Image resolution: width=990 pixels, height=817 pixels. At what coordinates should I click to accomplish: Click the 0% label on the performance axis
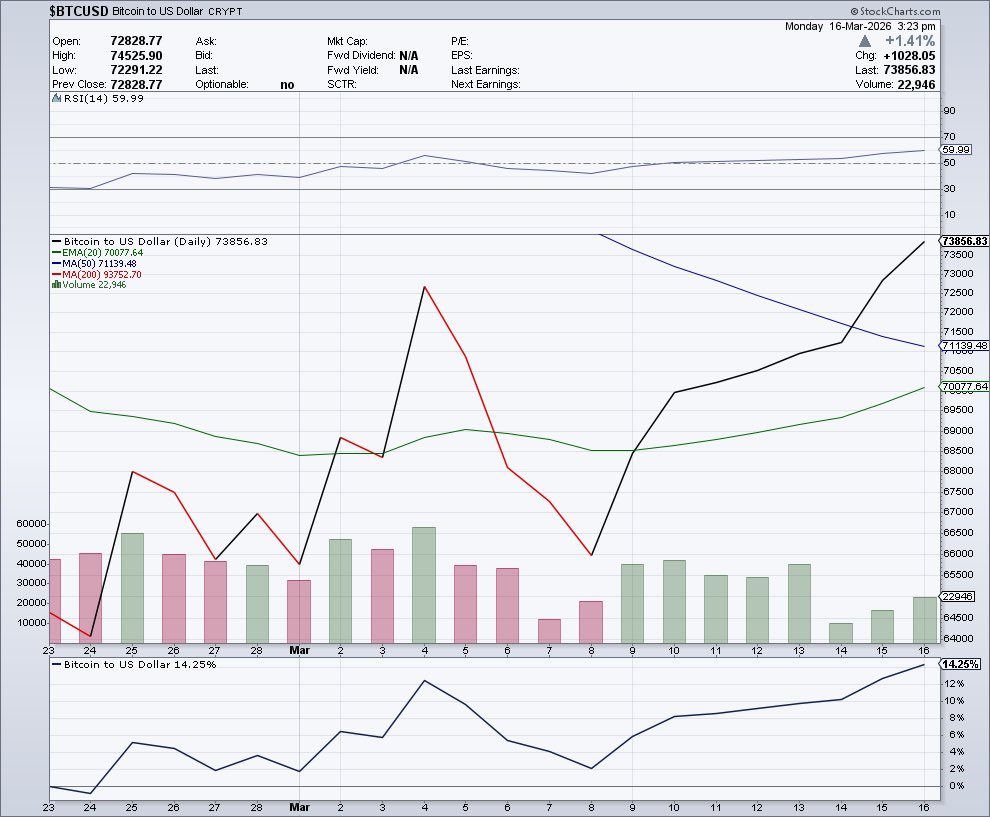[x=957, y=786]
